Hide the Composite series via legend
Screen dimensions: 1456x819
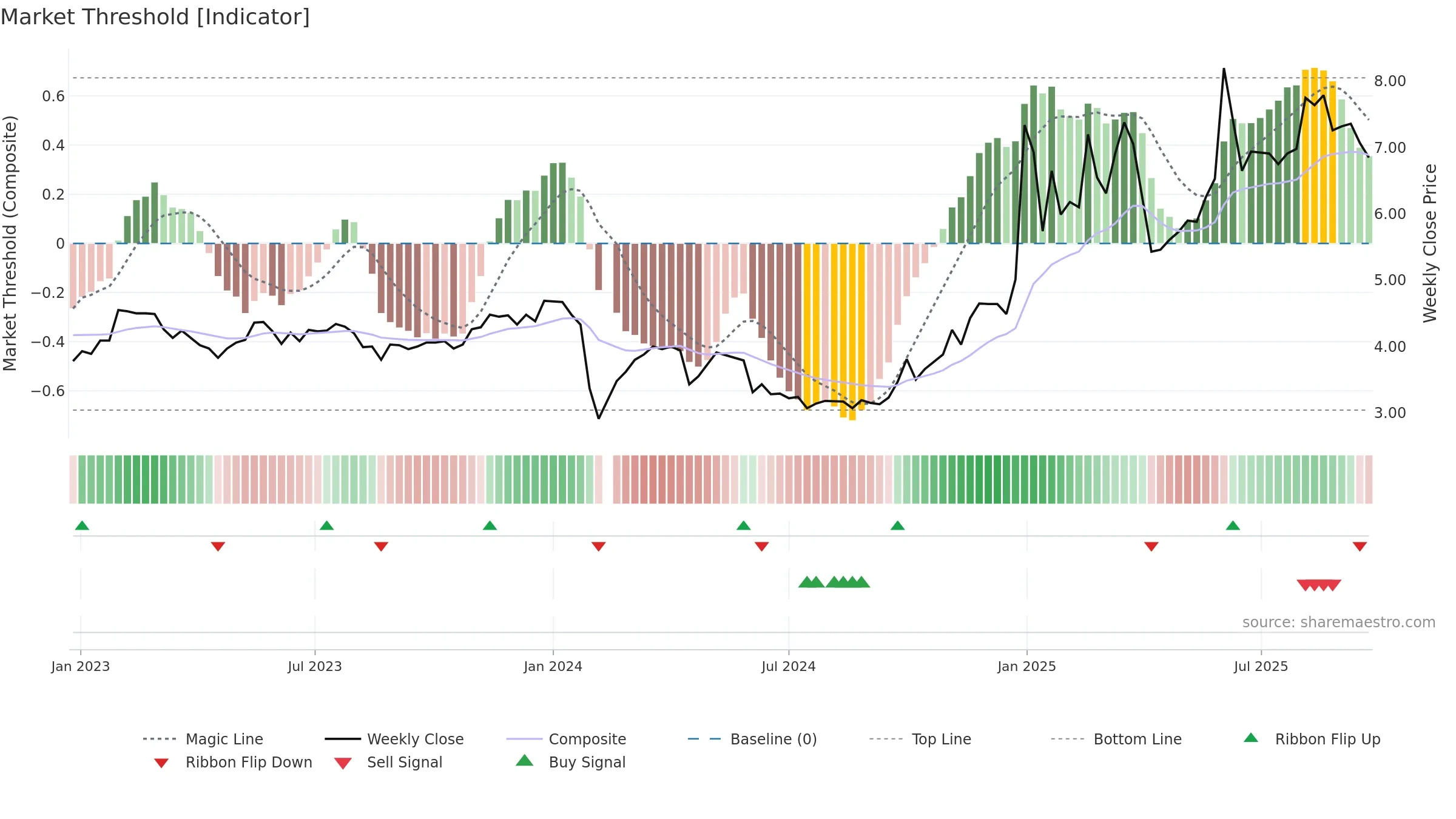pos(566,739)
